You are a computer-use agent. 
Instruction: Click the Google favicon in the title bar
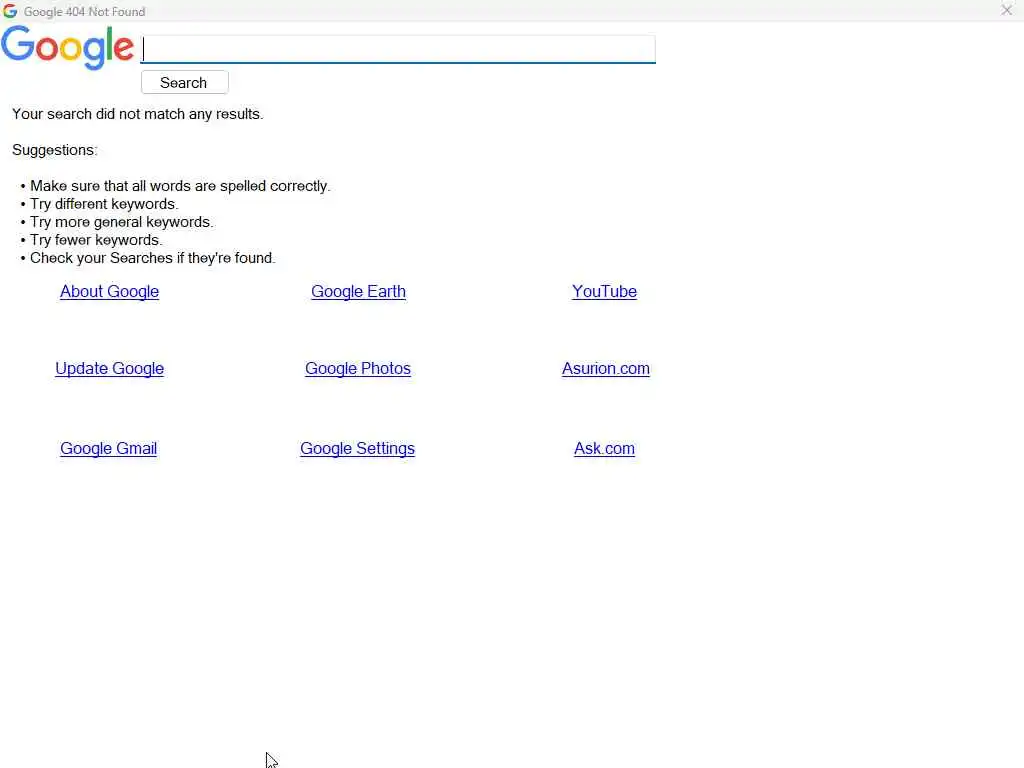coord(10,11)
